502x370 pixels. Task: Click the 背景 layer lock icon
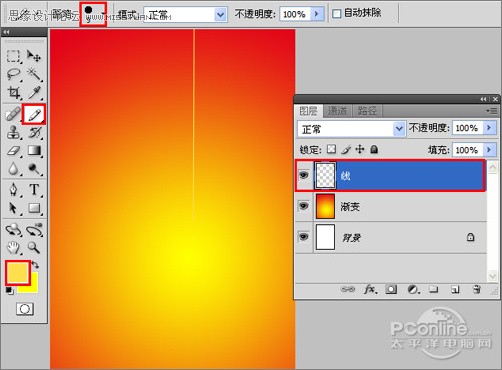click(470, 237)
